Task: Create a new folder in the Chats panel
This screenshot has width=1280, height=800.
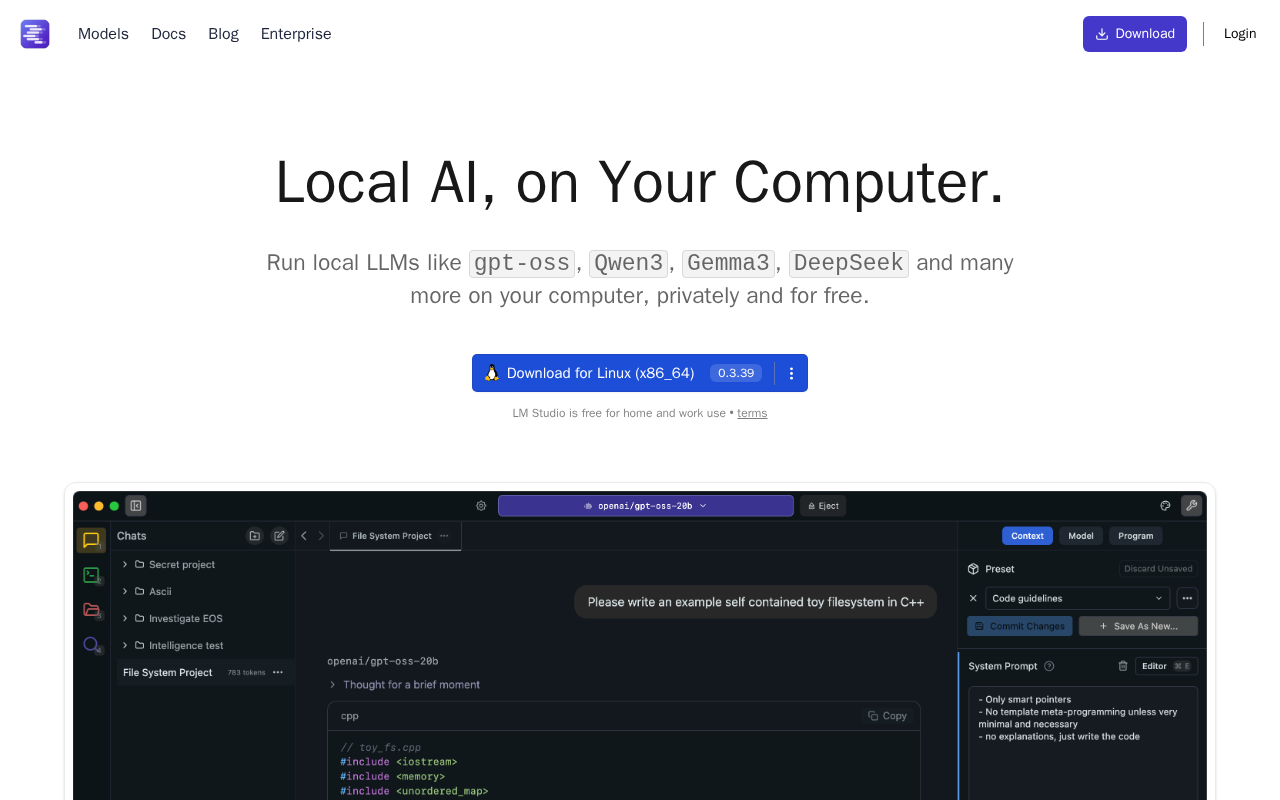Action: pos(254,536)
